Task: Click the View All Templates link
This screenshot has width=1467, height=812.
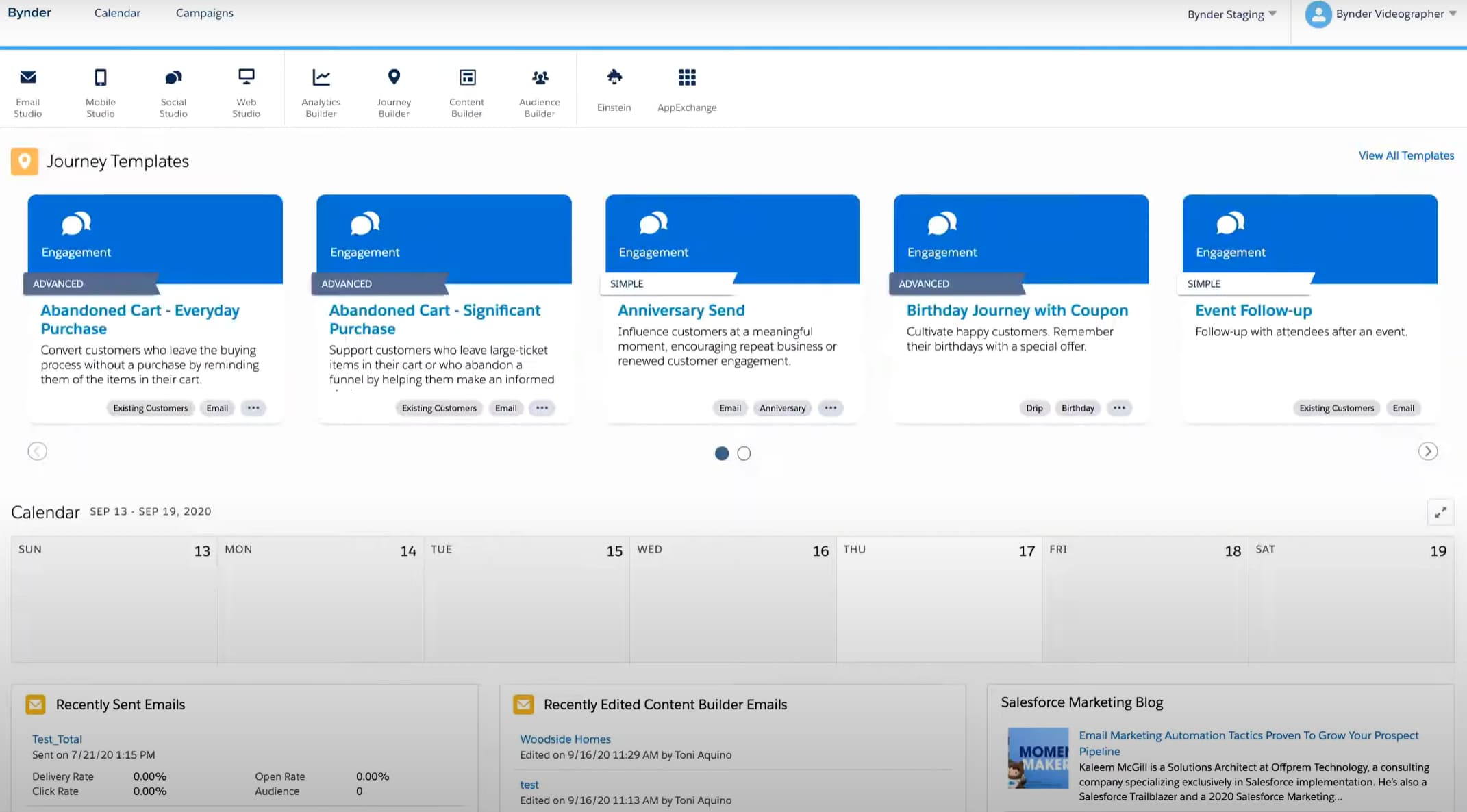Action: [1405, 155]
